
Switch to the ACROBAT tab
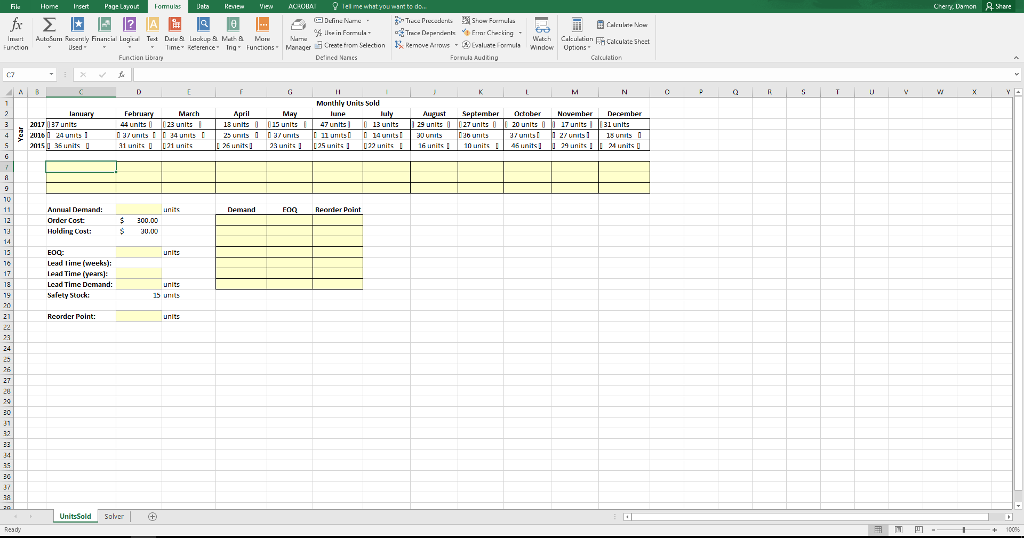tap(302, 6)
